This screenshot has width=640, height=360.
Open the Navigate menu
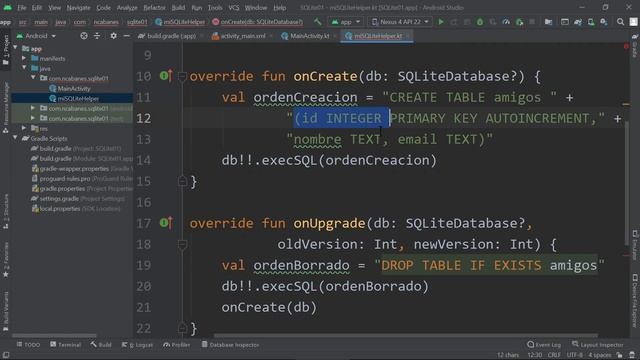pyautogui.click(x=78, y=7)
